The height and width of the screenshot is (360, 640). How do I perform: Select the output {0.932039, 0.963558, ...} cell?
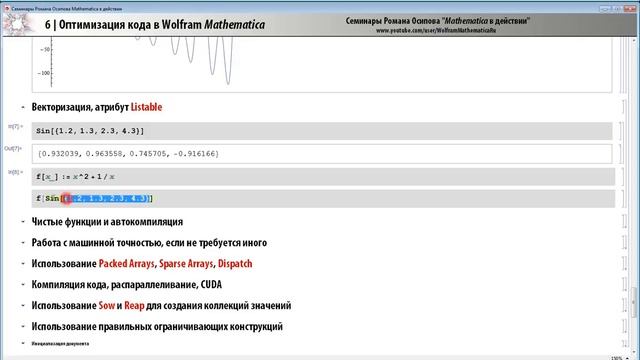tap(322, 154)
